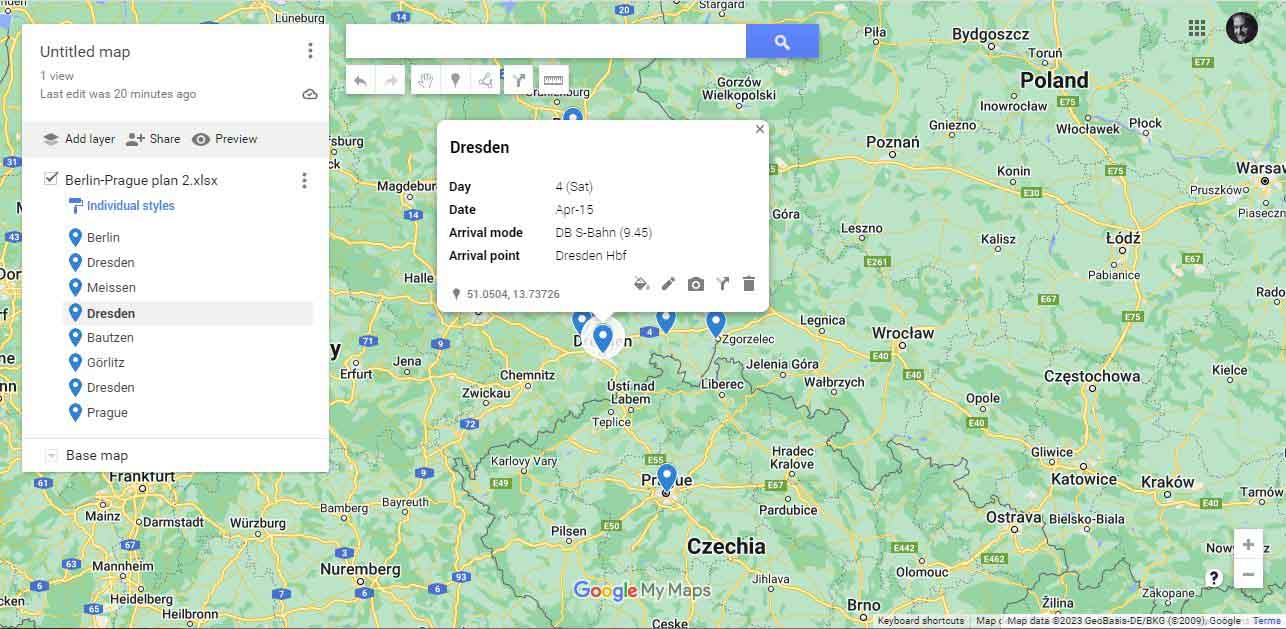Click the selected Dresden marker on the map
The image size is (1286, 629).
click(x=603, y=338)
